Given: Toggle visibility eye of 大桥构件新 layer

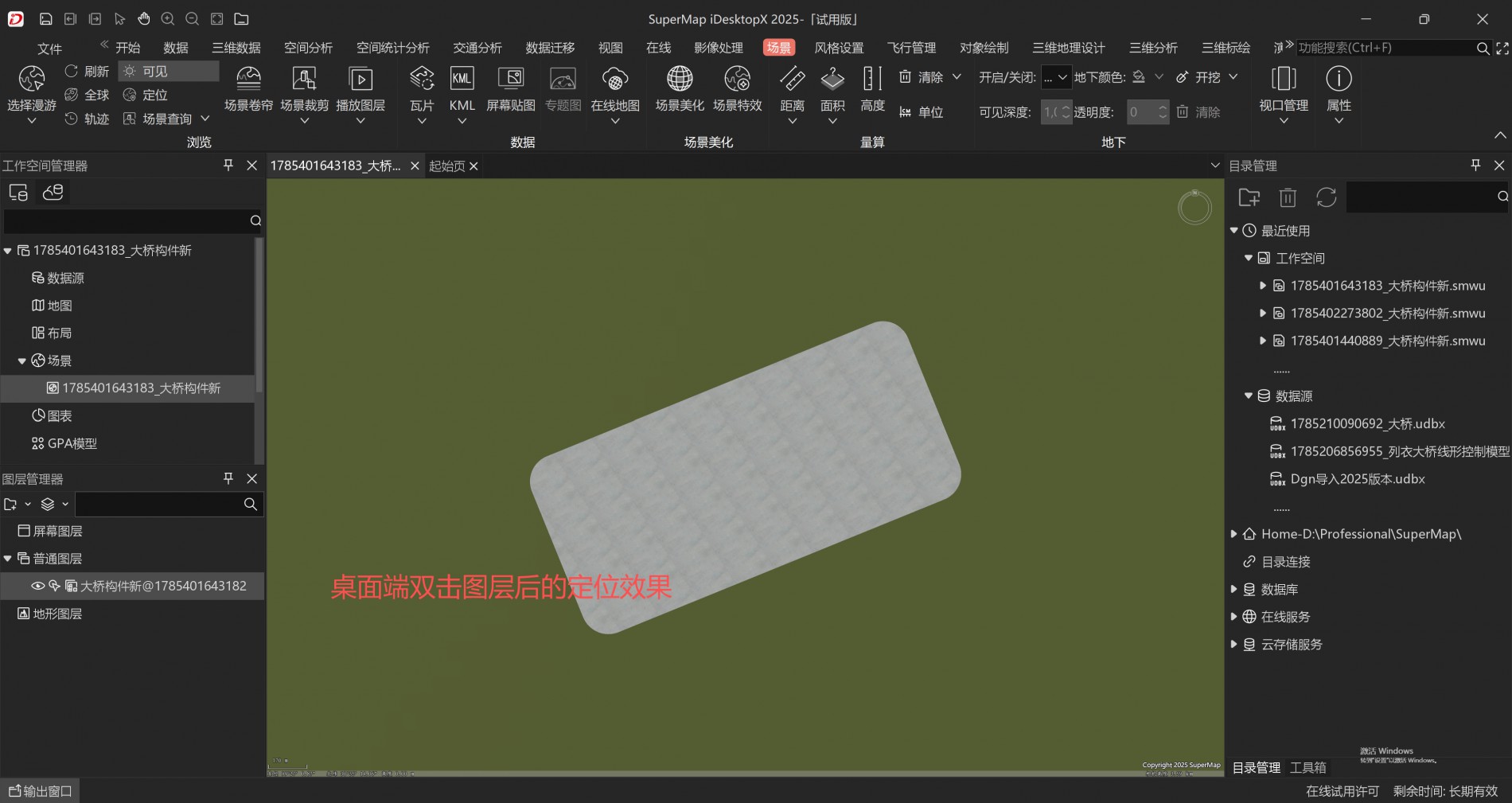Looking at the screenshot, I should point(37,587).
